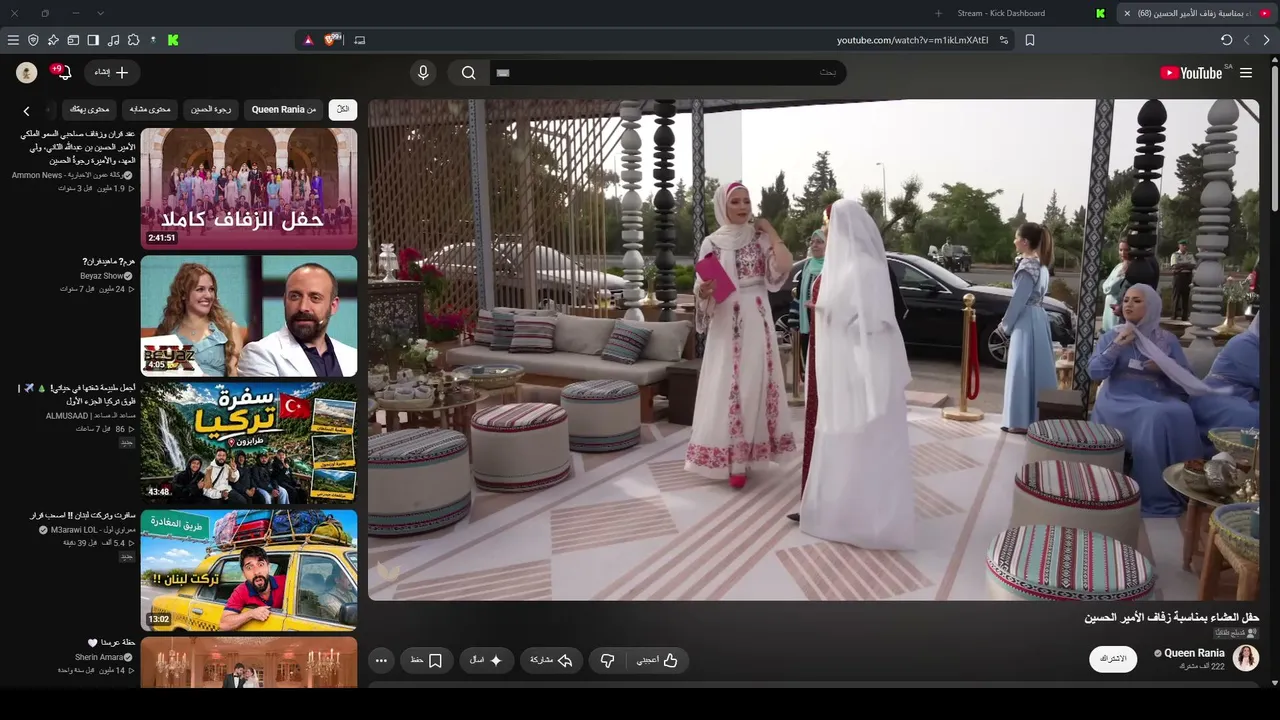Like the video with thumbs up

point(657,660)
